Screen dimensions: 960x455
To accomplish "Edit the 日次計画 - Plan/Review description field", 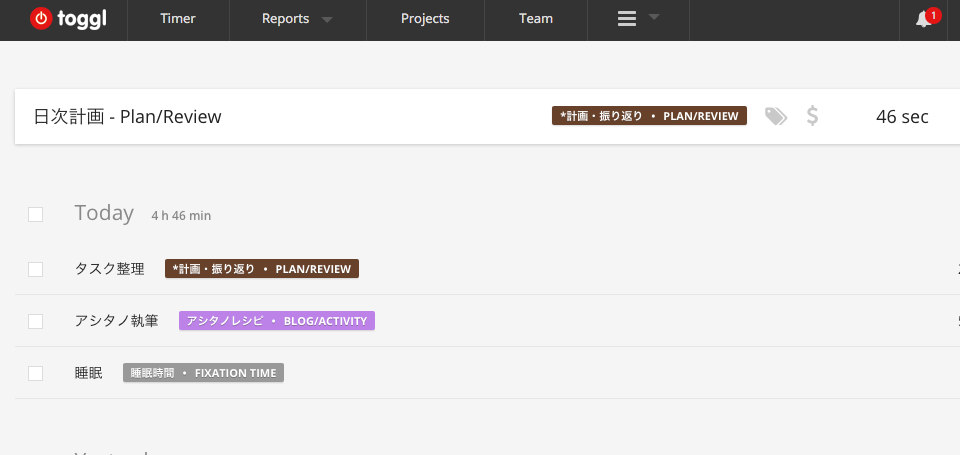I will pos(128,117).
